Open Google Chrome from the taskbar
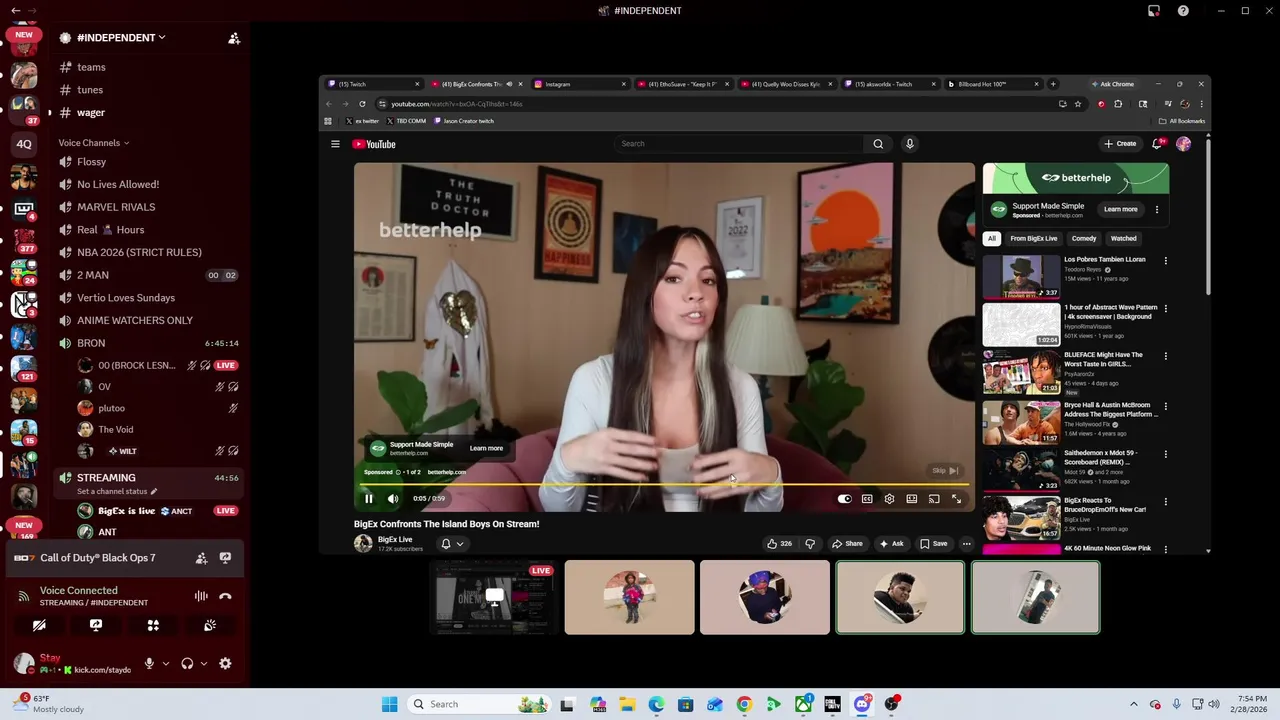Image resolution: width=1280 pixels, height=720 pixels. click(744, 704)
